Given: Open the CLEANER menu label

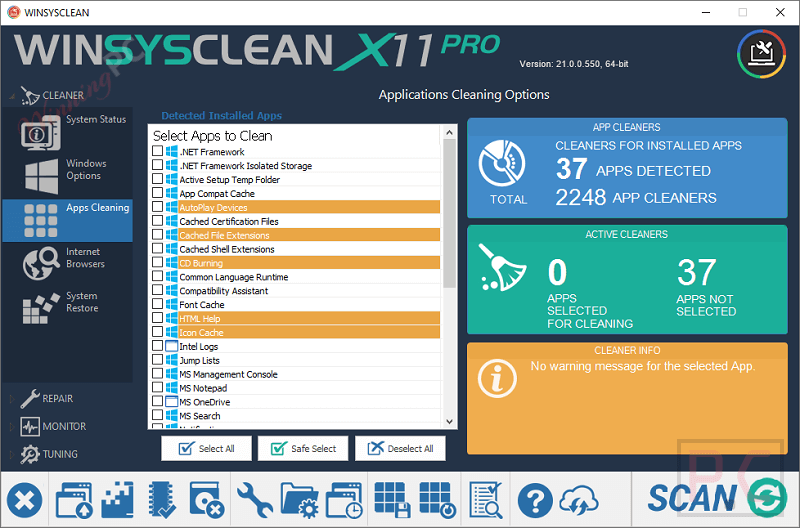Looking at the screenshot, I should coord(63,95).
